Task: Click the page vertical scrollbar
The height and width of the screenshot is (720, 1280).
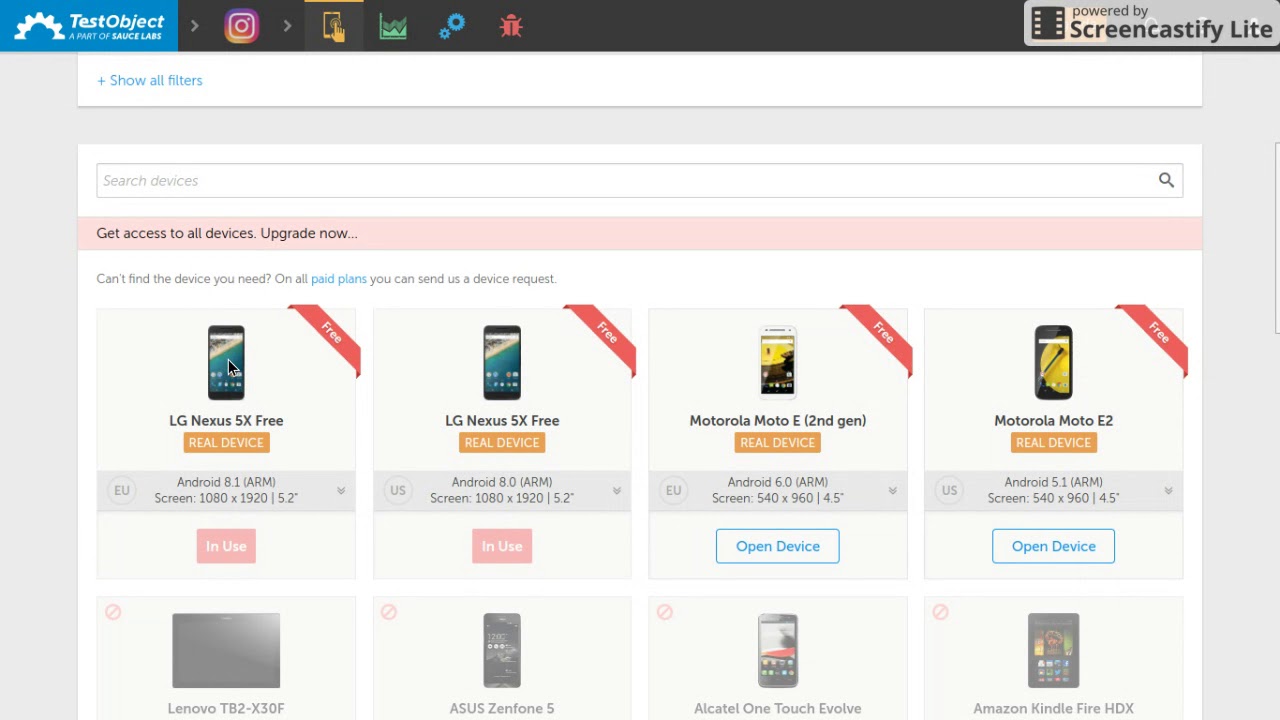Action: (1277, 240)
